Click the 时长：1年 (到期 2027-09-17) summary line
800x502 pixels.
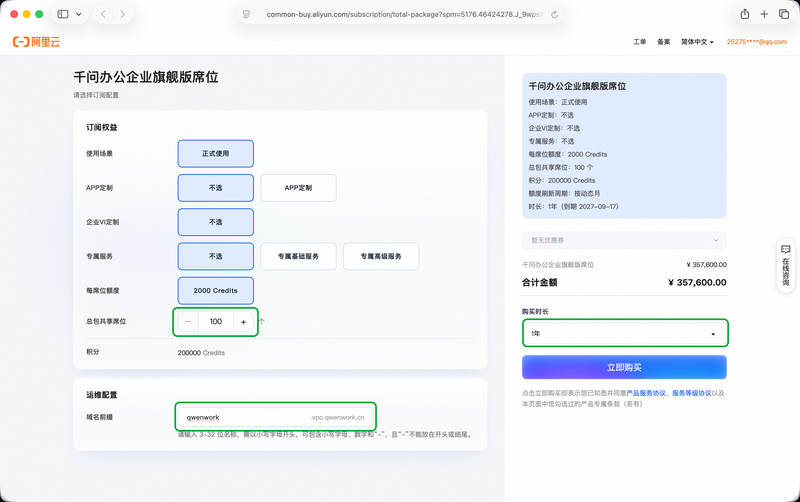pyautogui.click(x=573, y=207)
